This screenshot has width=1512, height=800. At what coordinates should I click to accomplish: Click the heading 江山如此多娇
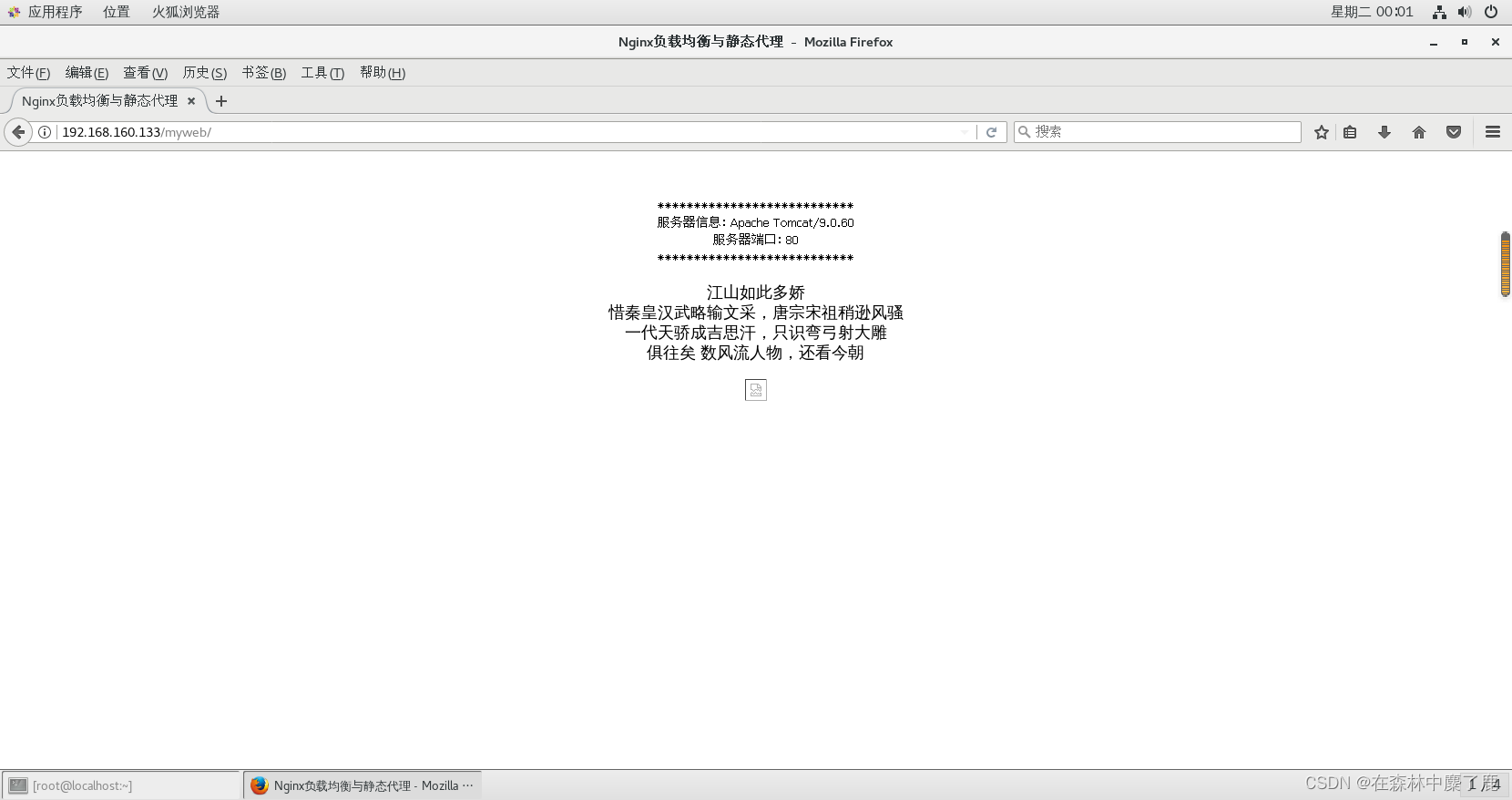[756, 292]
